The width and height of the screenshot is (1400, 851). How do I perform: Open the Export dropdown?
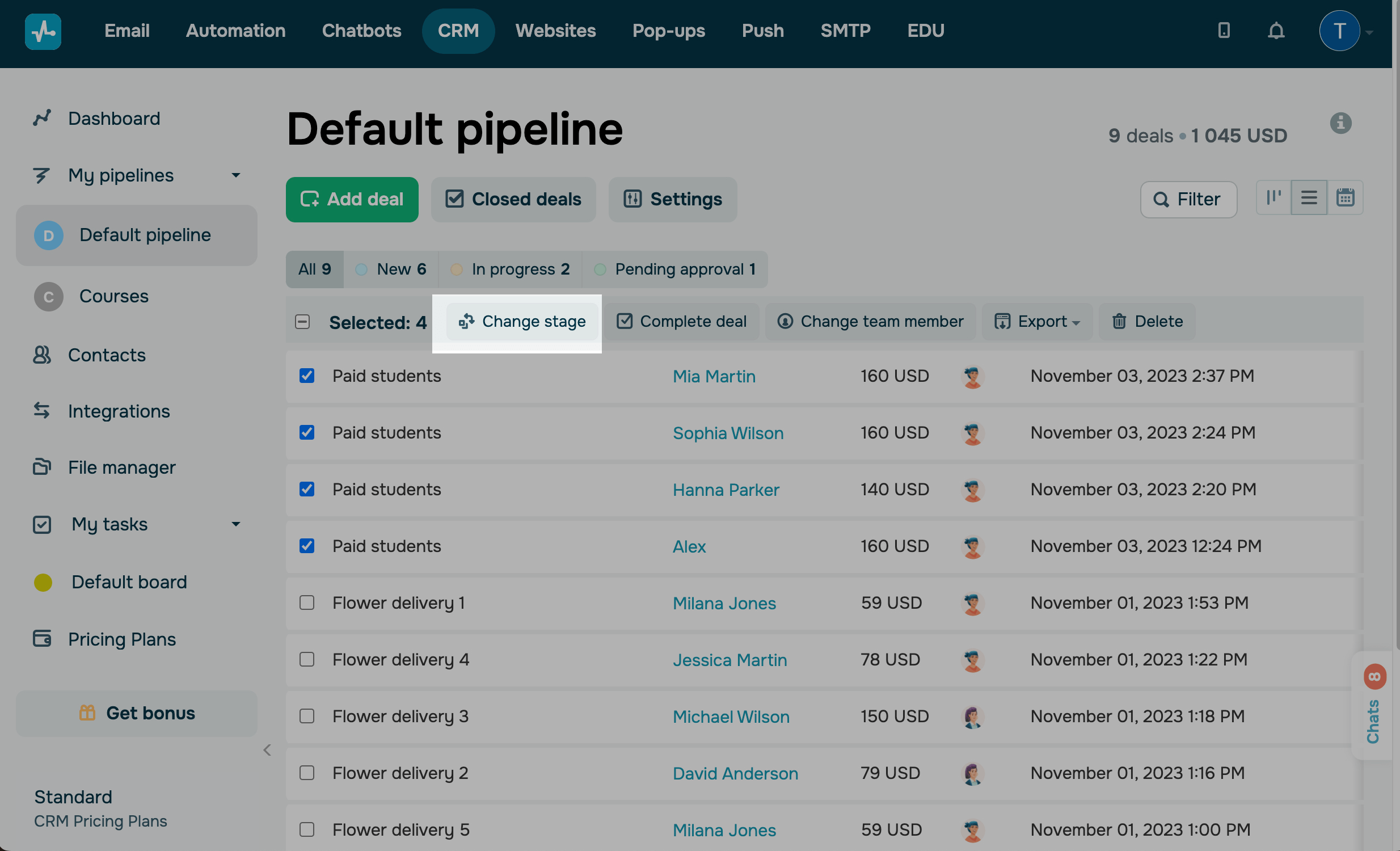pyautogui.click(x=1037, y=322)
